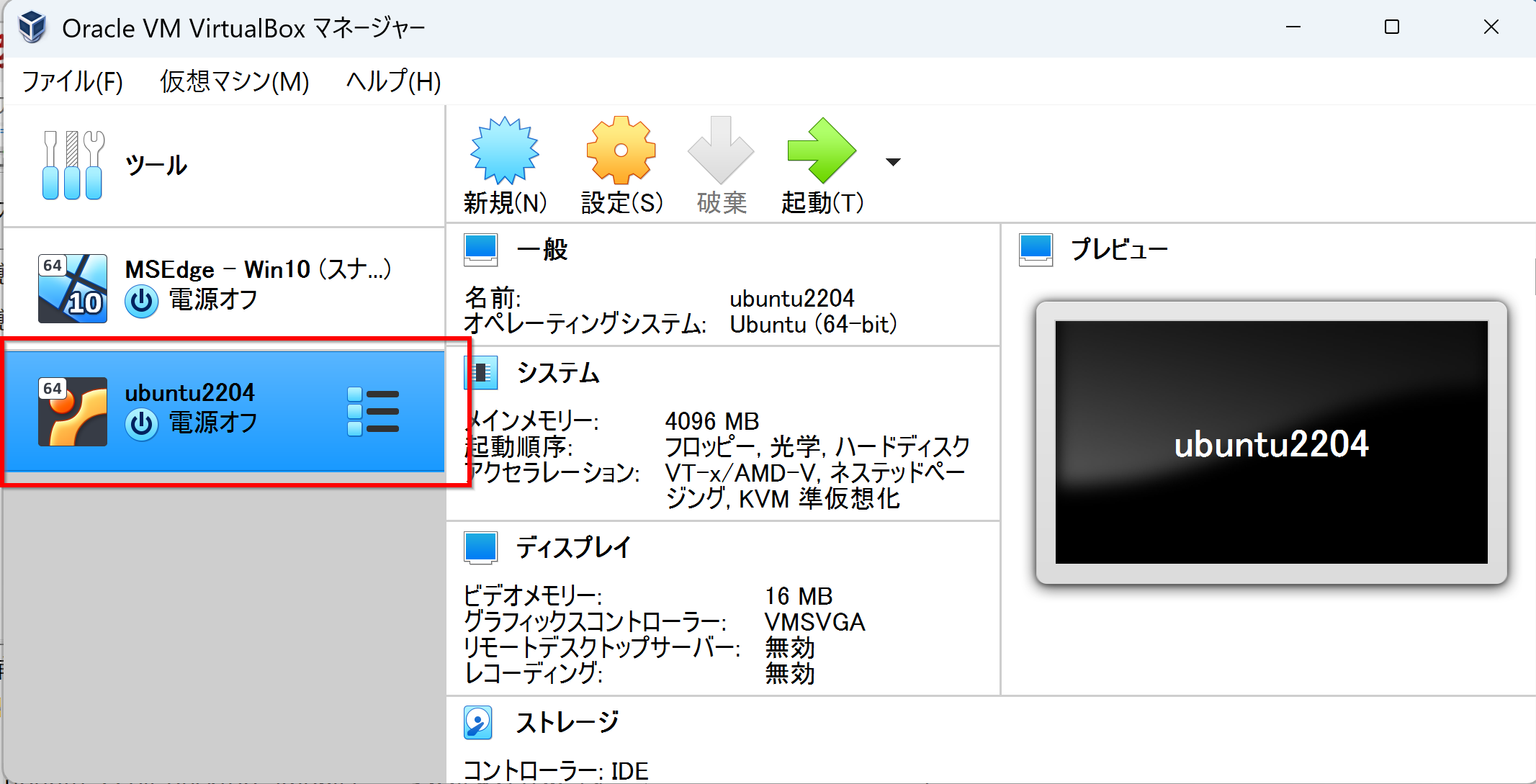
Task: Click the VirtualBox logo in title bar
Action: (x=33, y=28)
